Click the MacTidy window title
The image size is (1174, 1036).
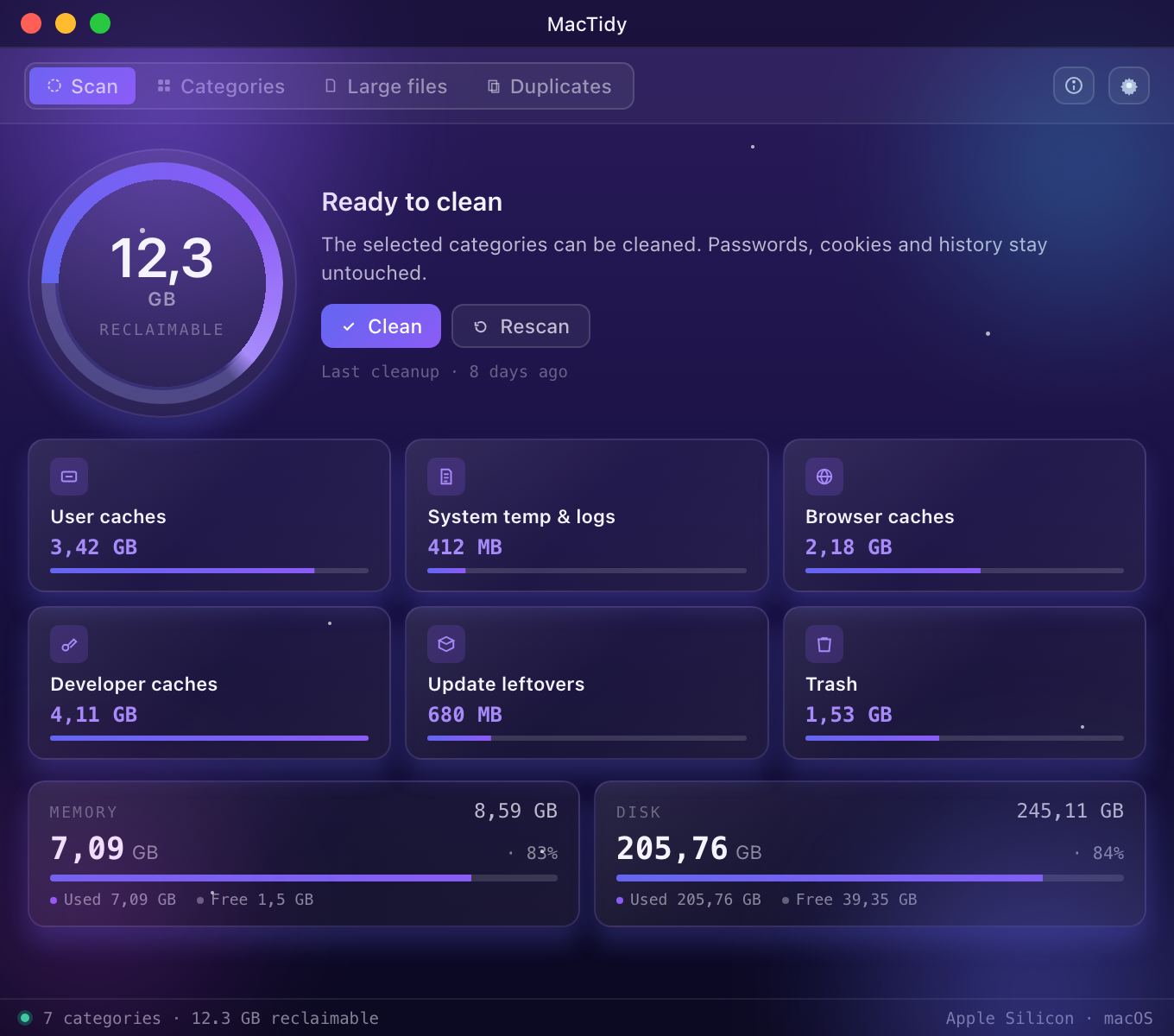(x=587, y=24)
